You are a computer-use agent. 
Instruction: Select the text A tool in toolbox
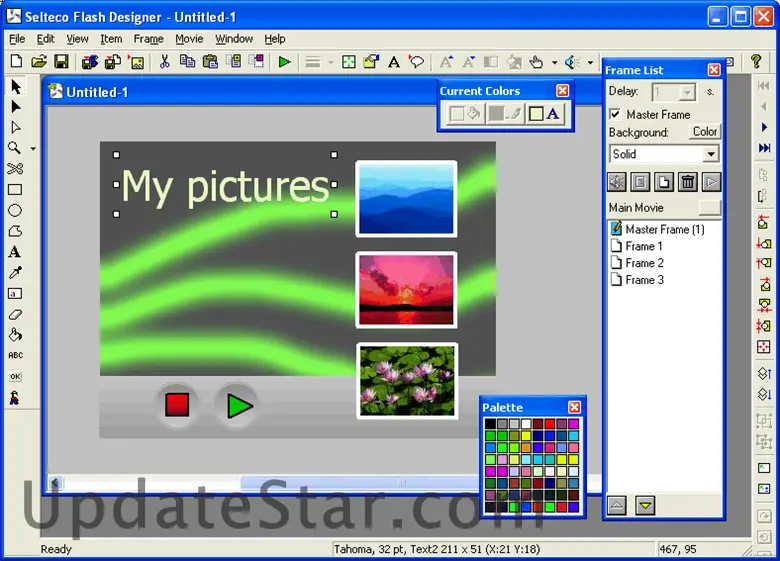[15, 252]
